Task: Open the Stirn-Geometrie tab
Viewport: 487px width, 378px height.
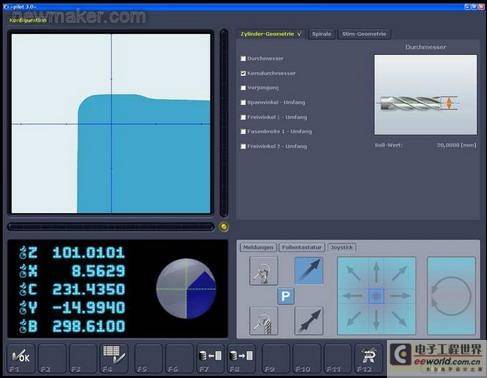Action: click(364, 34)
